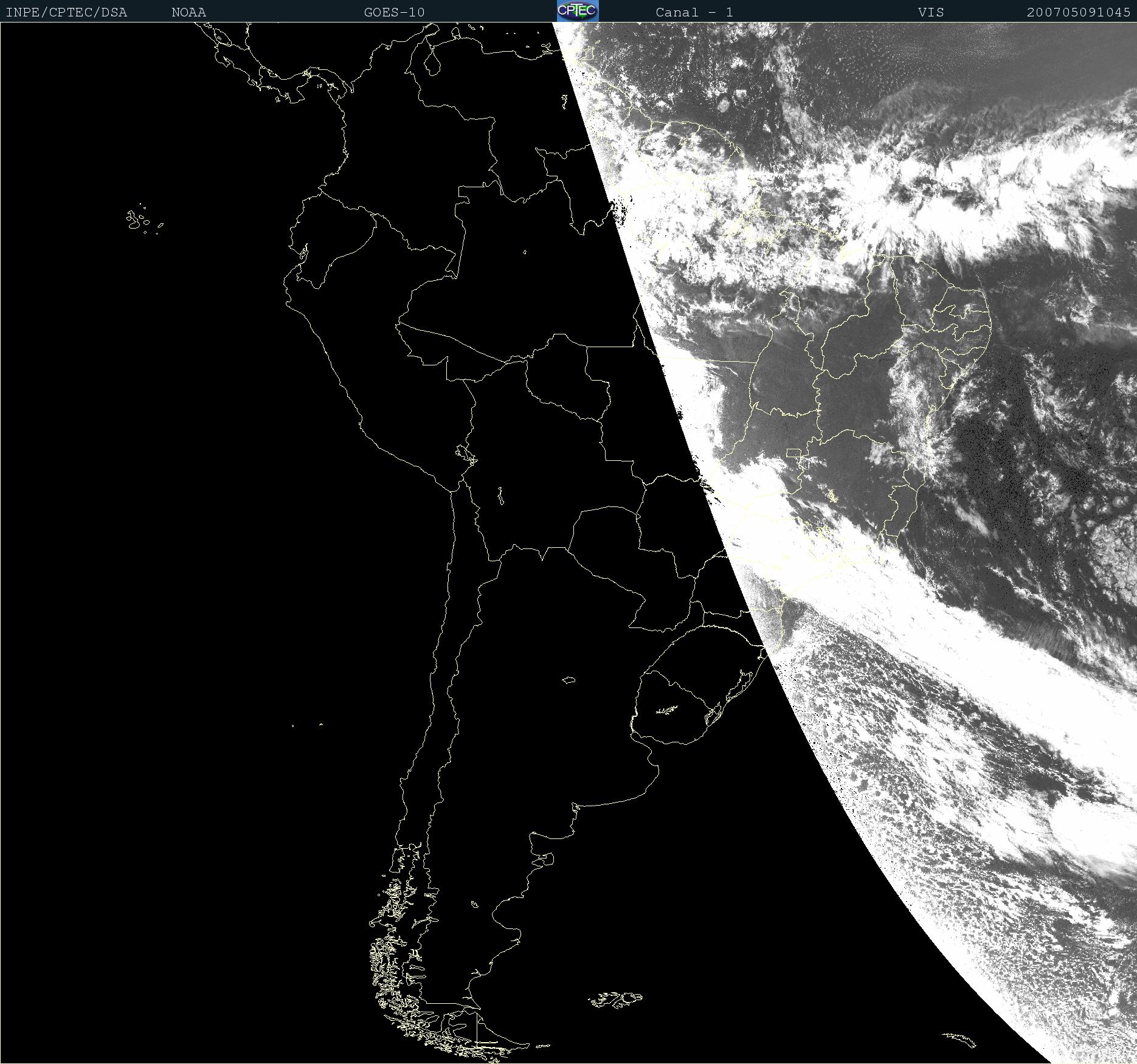This screenshot has width=1137, height=1064.
Task: Click the NOAA label in header
Action: pyautogui.click(x=189, y=12)
